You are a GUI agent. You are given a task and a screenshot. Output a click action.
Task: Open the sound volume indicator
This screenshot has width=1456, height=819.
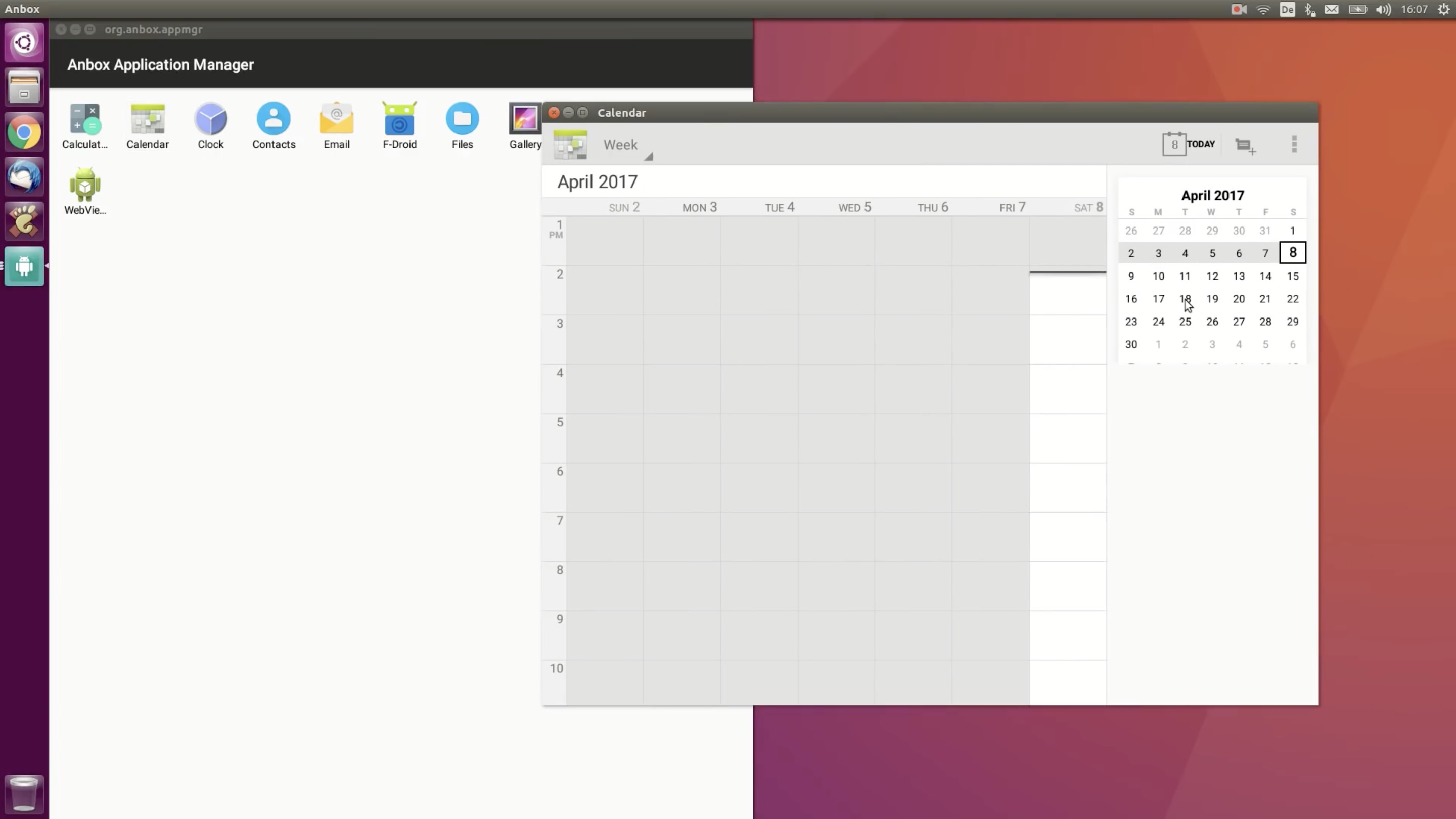[1383, 9]
